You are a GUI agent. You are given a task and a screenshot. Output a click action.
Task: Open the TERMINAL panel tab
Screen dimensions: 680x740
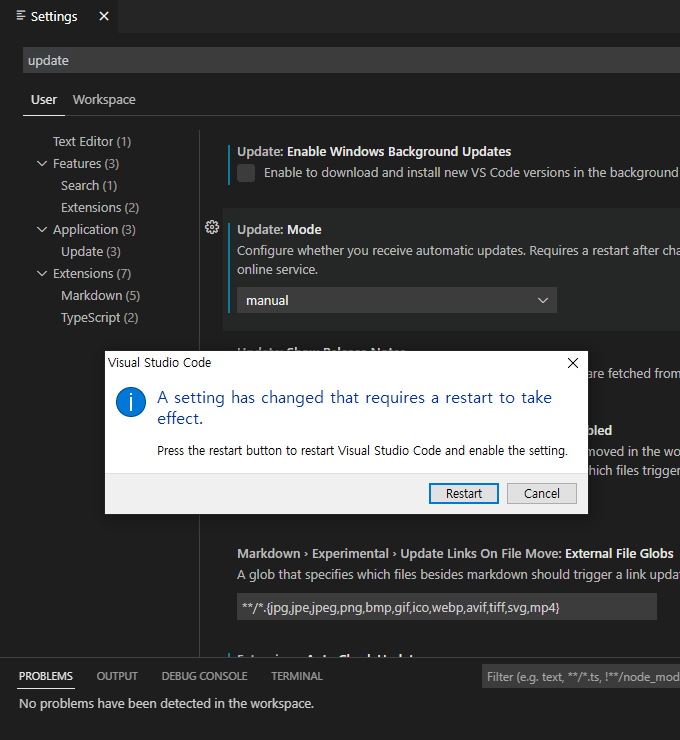[x=297, y=676]
